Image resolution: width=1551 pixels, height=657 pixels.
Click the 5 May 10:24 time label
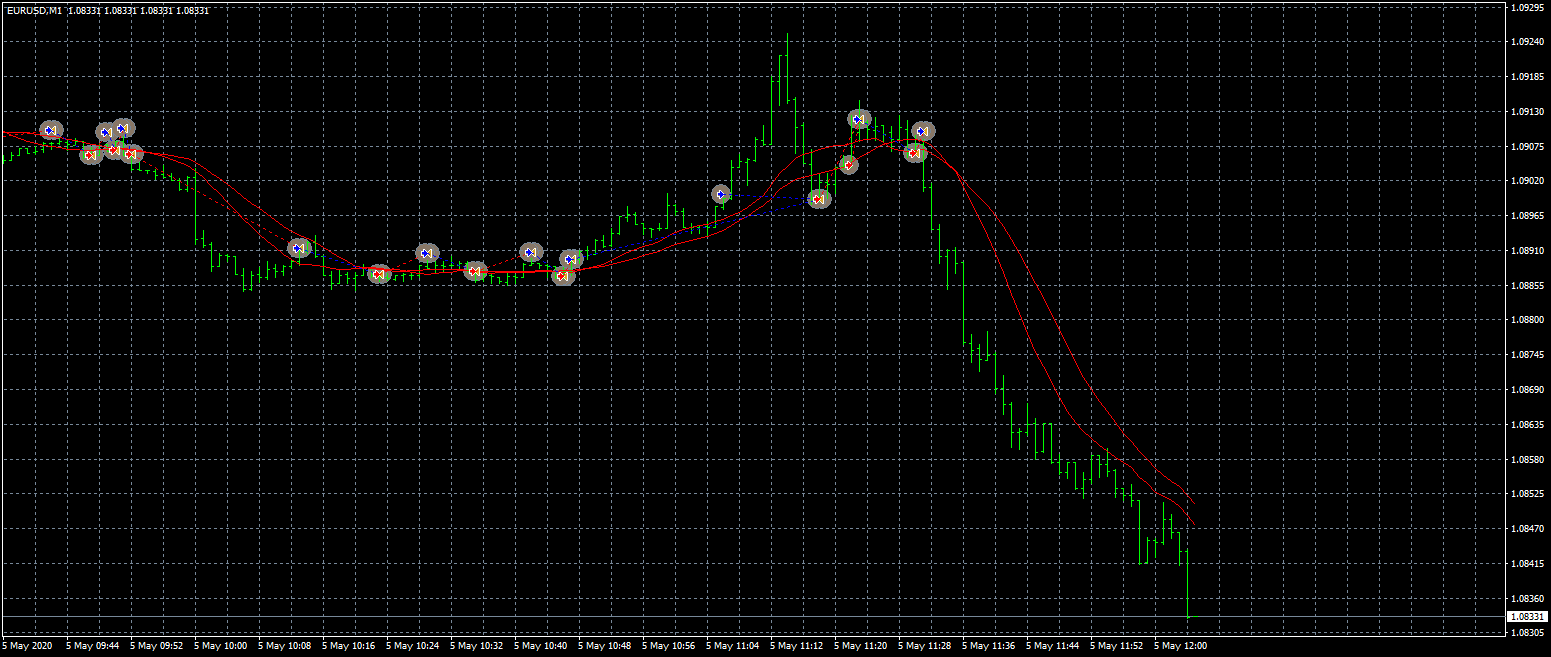(x=413, y=646)
